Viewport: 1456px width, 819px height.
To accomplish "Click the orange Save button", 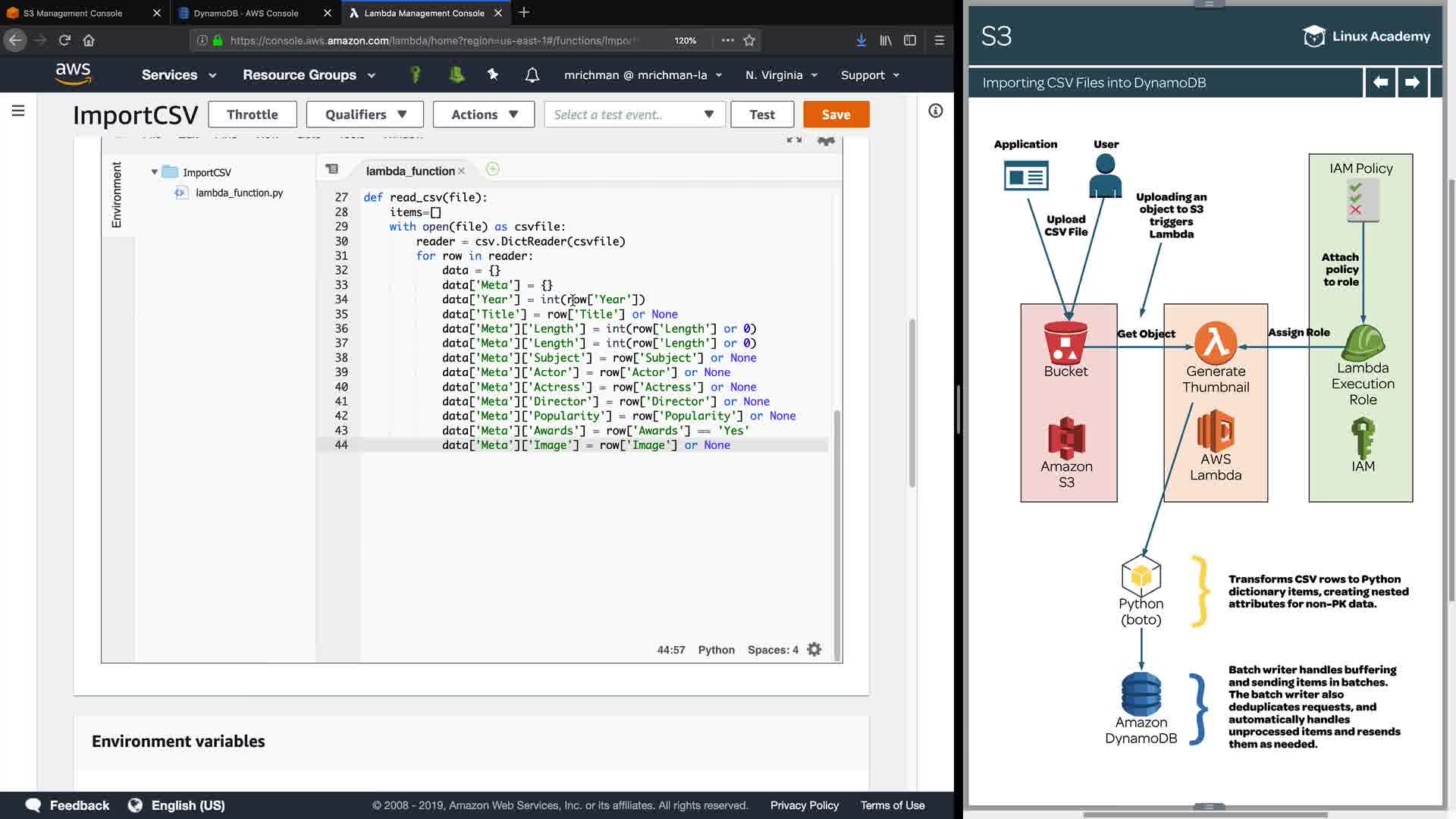I will coord(836,115).
